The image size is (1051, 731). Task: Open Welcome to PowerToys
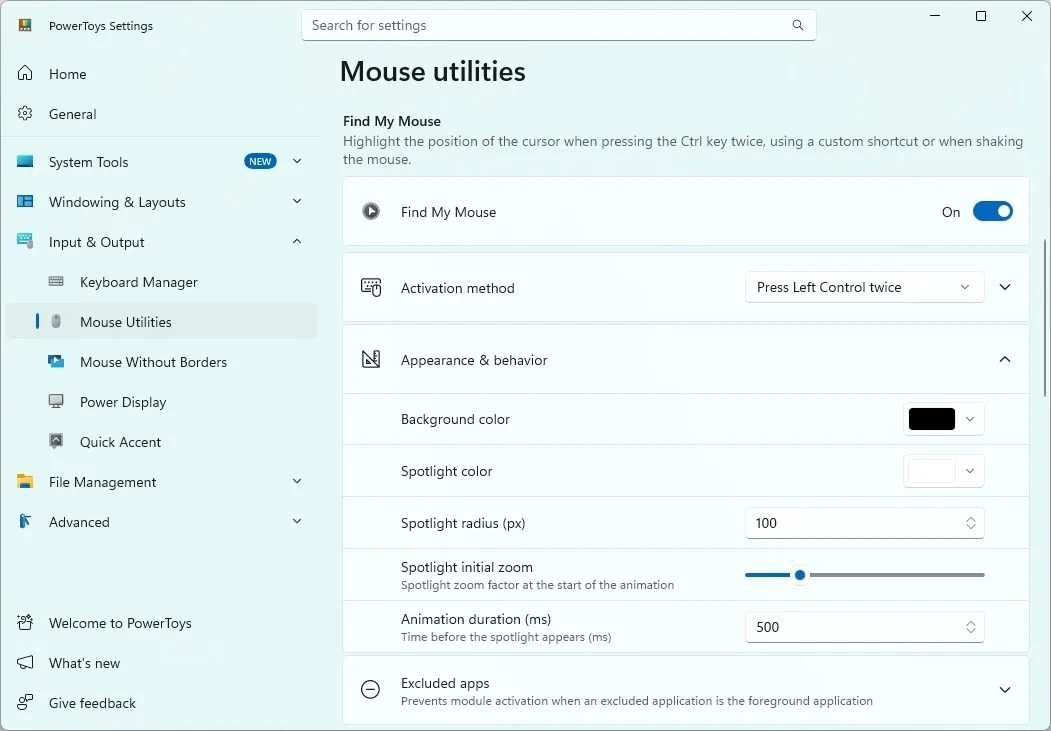pos(161,623)
